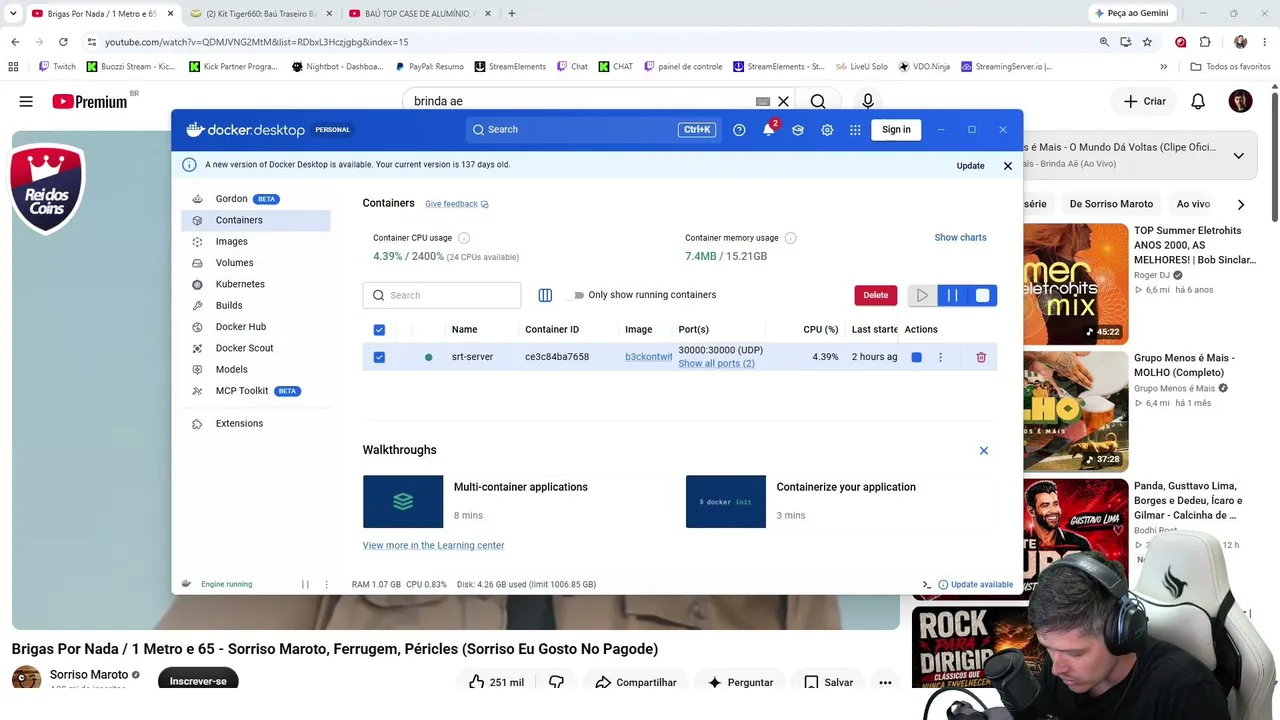The image size is (1280, 720).
Task: Open the Chrome tab search dropdown
Action: click(x=13, y=14)
